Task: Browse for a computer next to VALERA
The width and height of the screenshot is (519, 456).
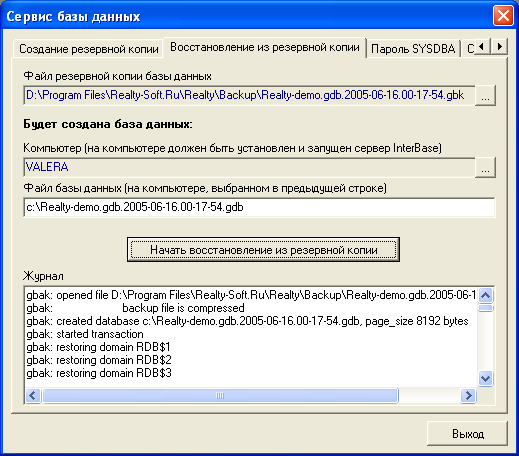Action: tap(485, 167)
